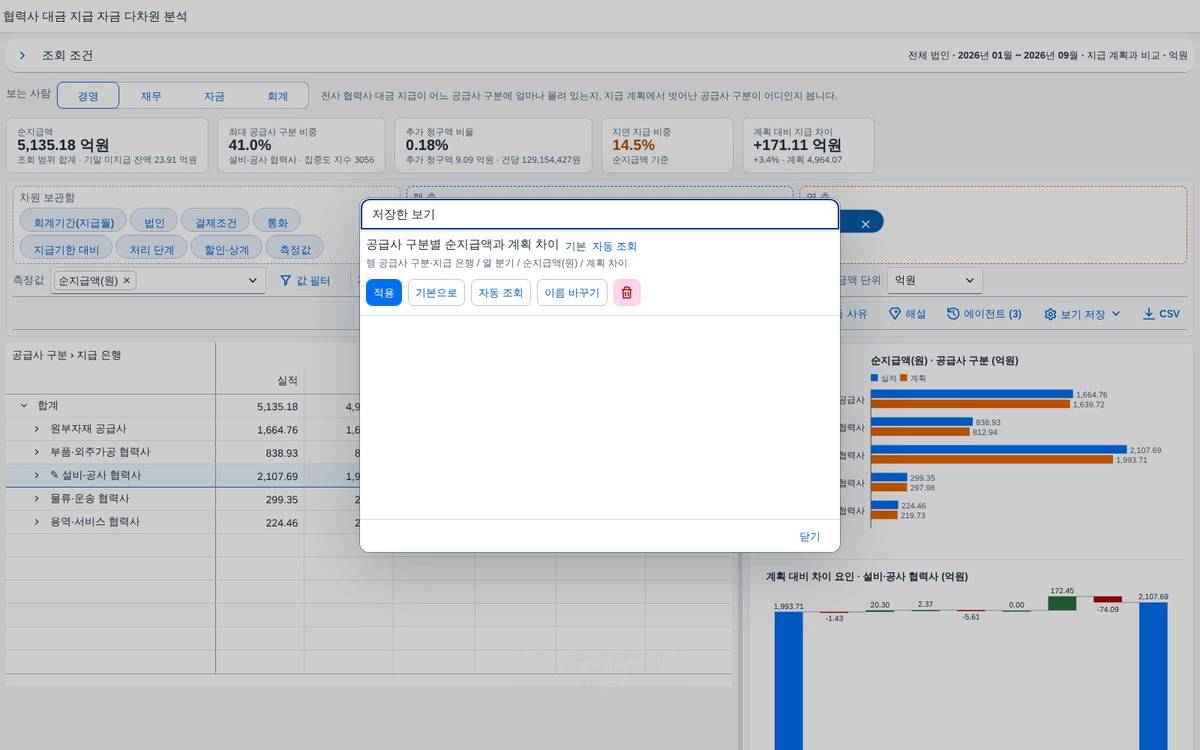The width and height of the screenshot is (1200, 750).
Task: Collapse the 합계 total row
Action: [x=24, y=406]
